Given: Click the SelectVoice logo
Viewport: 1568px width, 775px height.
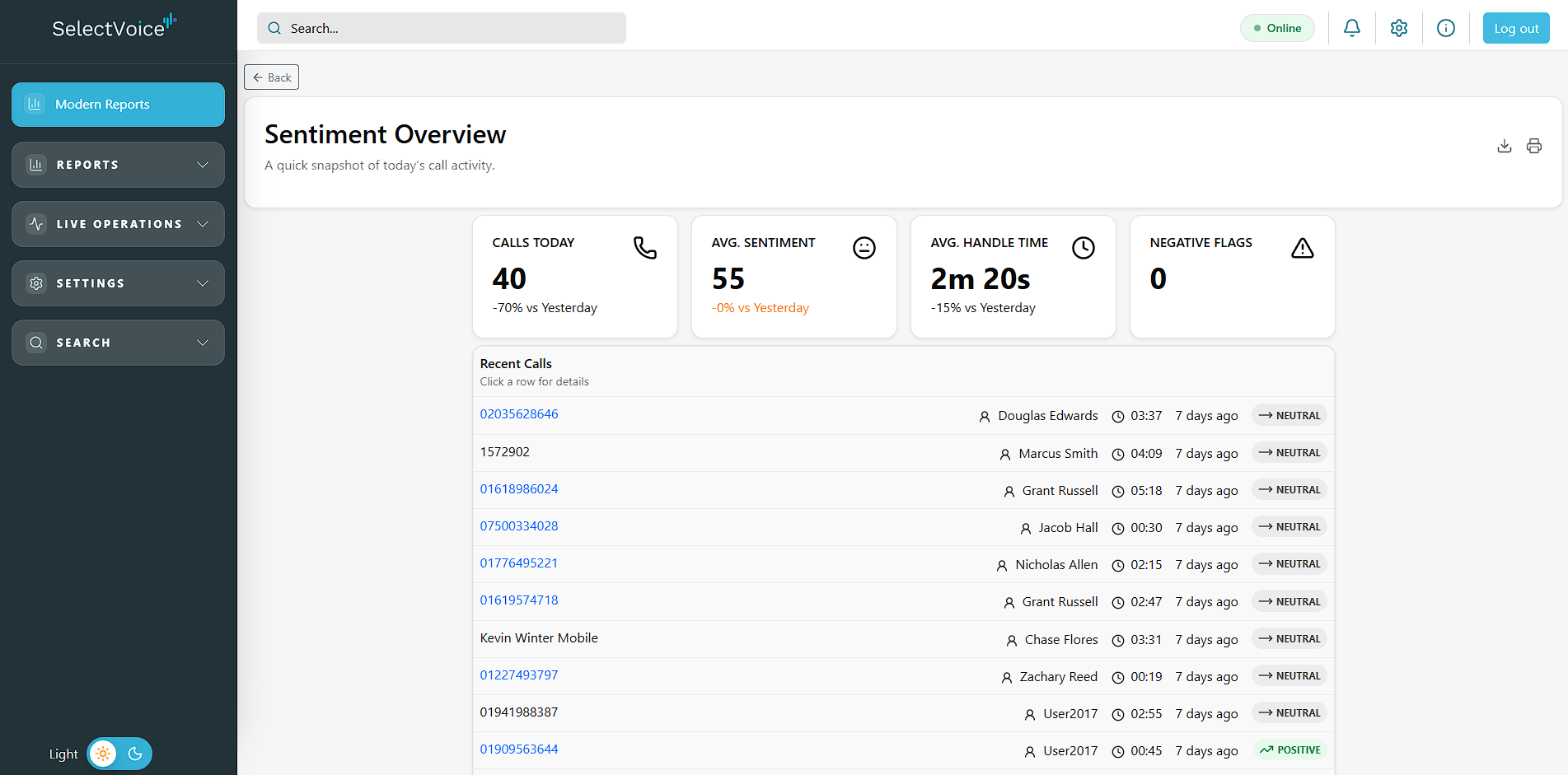Looking at the screenshot, I should tap(115, 27).
